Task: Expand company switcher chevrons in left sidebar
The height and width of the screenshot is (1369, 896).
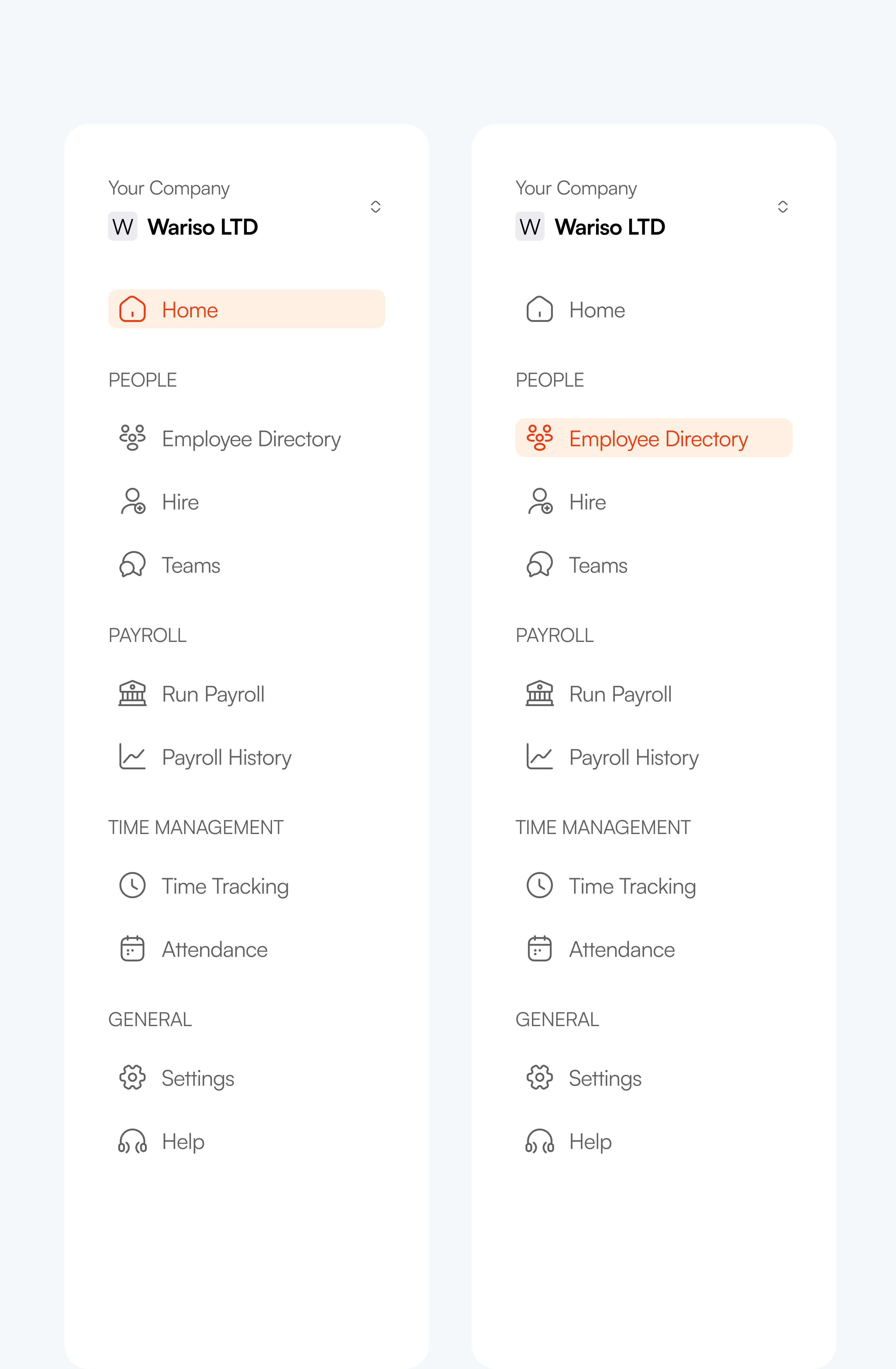Action: pyautogui.click(x=376, y=207)
